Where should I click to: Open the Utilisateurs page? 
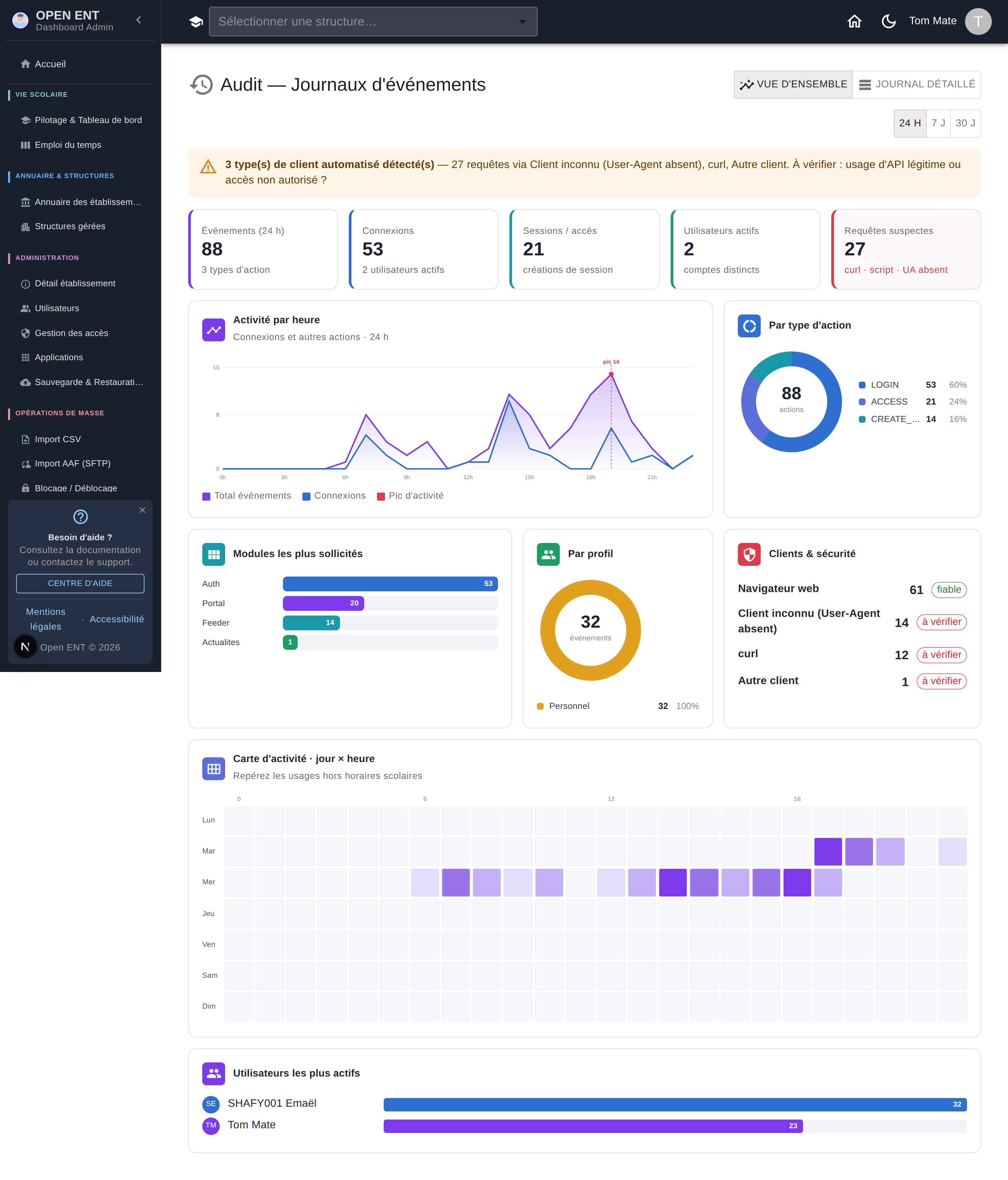80,308
